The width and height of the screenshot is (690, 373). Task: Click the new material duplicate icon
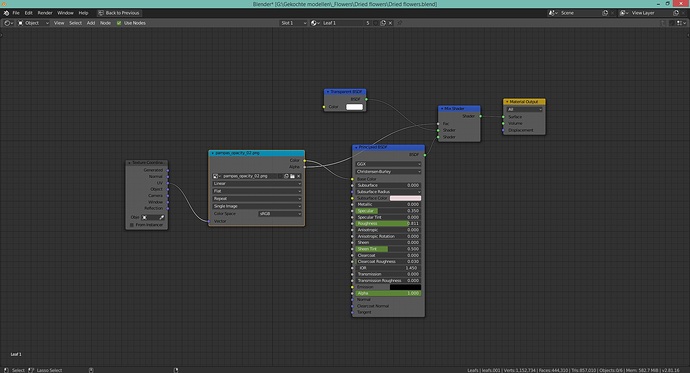click(x=383, y=23)
